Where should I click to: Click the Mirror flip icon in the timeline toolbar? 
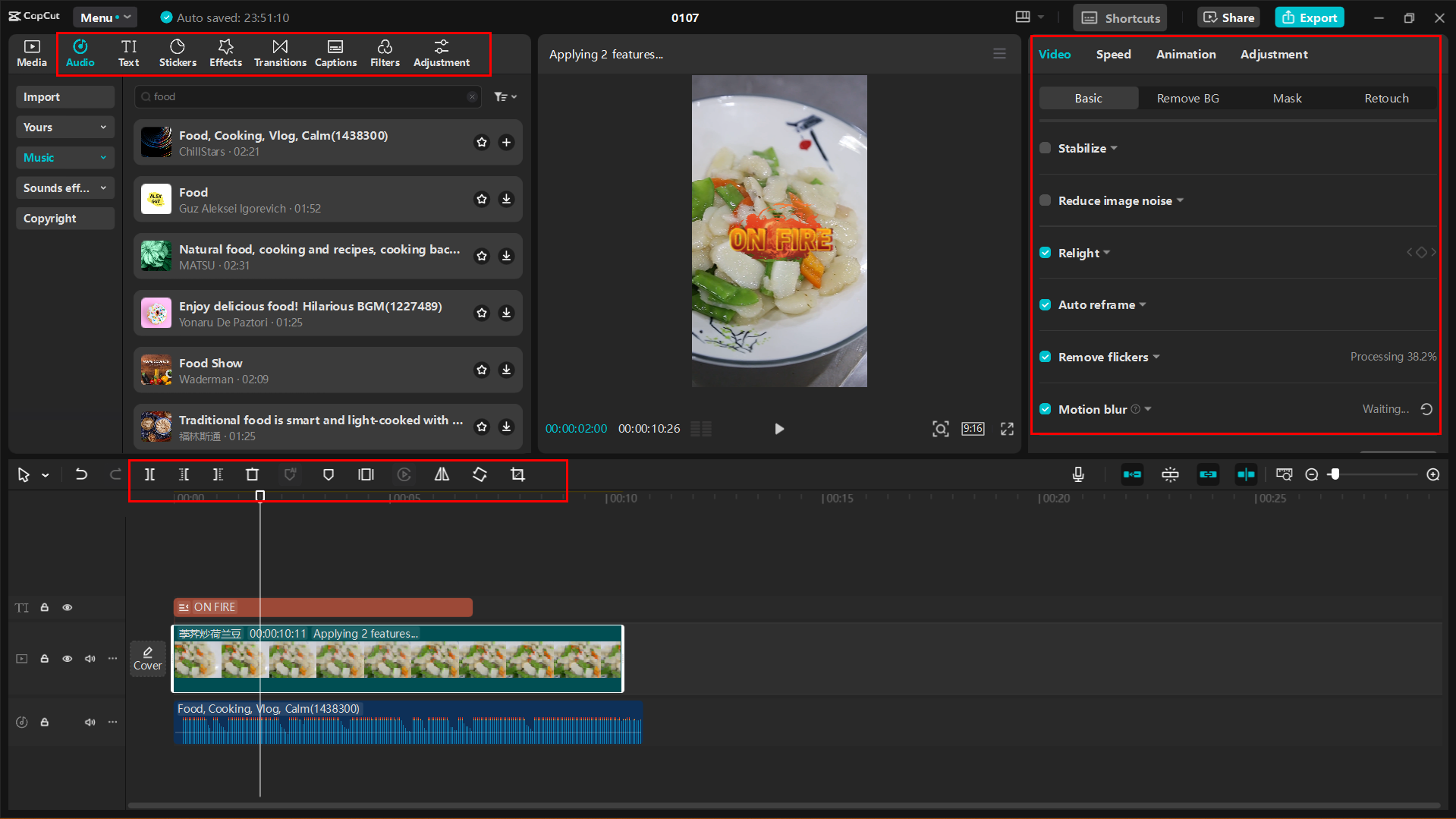[442, 474]
